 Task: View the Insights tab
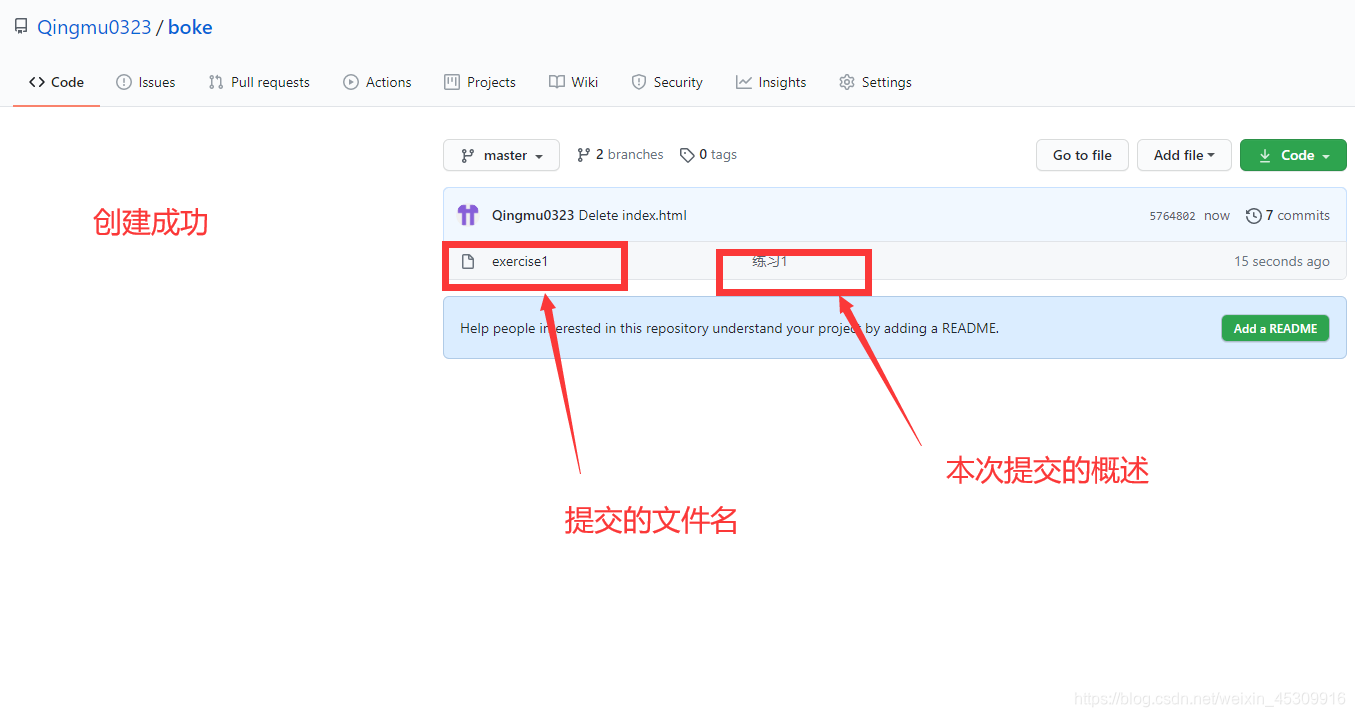[x=771, y=82]
